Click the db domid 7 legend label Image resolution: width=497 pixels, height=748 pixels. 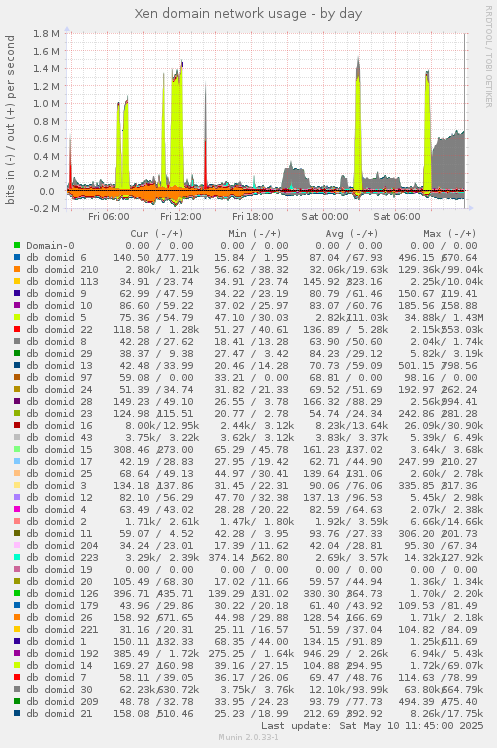(56, 677)
